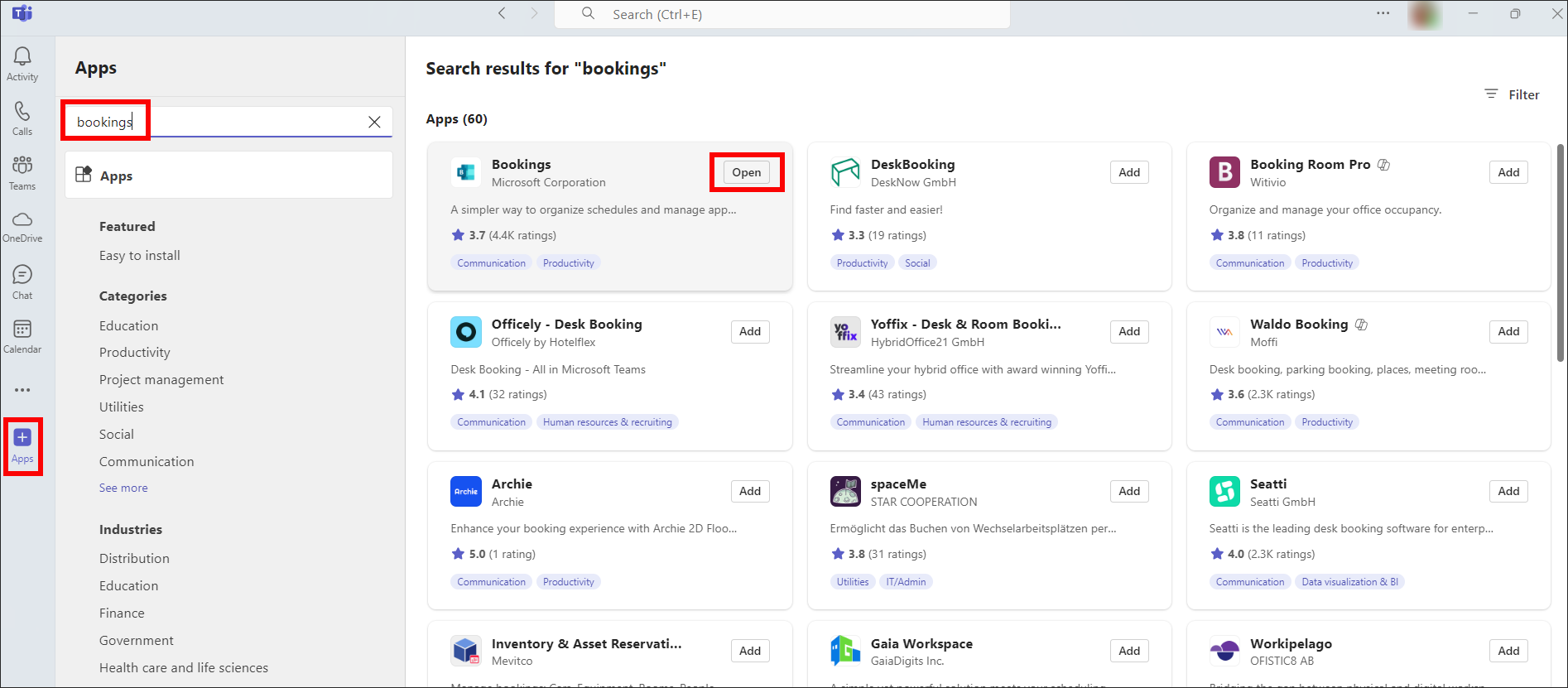
Task: Click the Workipelago app icon
Action: point(1224,651)
